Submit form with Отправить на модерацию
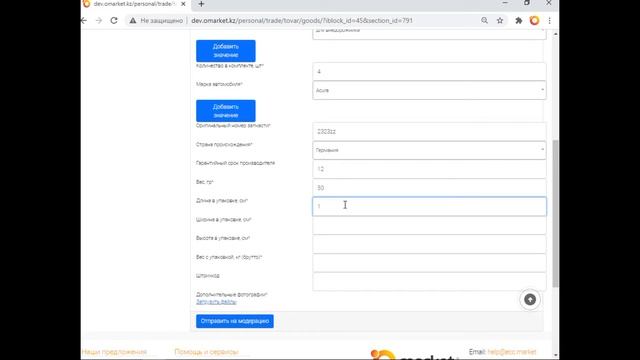Viewport: 640px width, 360px height. 235,321
